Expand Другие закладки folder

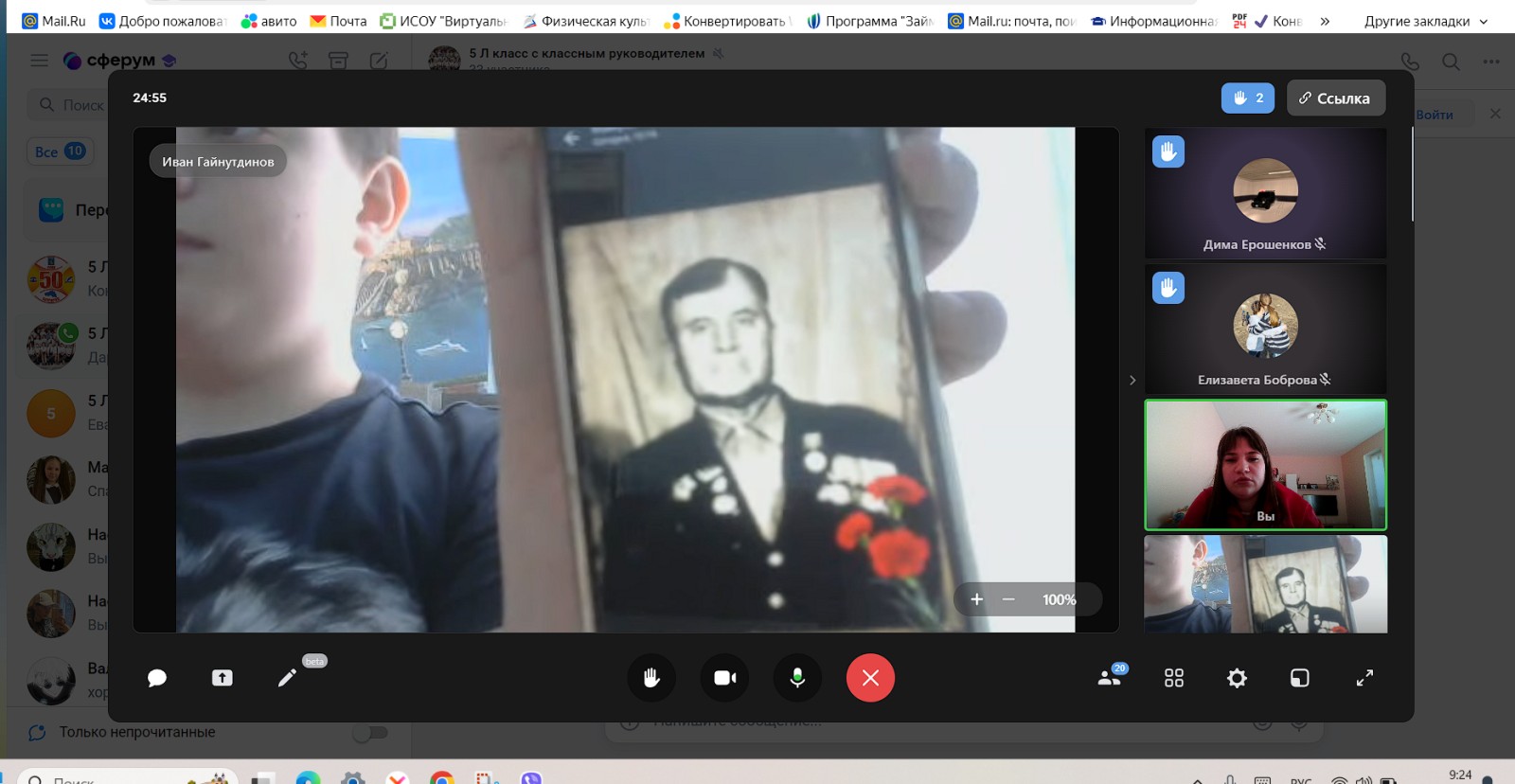[1426, 21]
